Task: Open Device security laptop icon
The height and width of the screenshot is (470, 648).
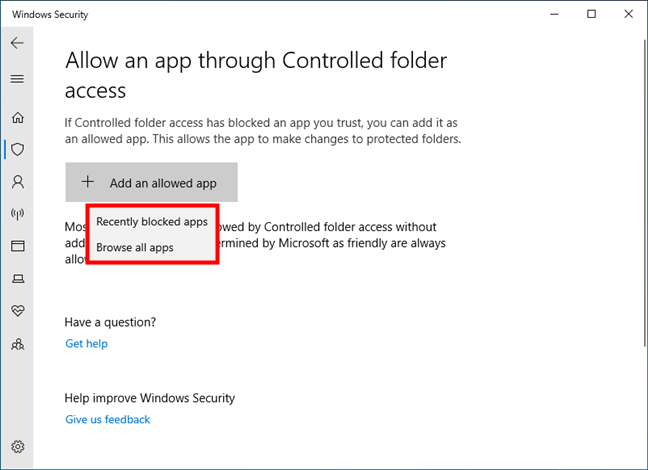Action: pyautogui.click(x=18, y=279)
